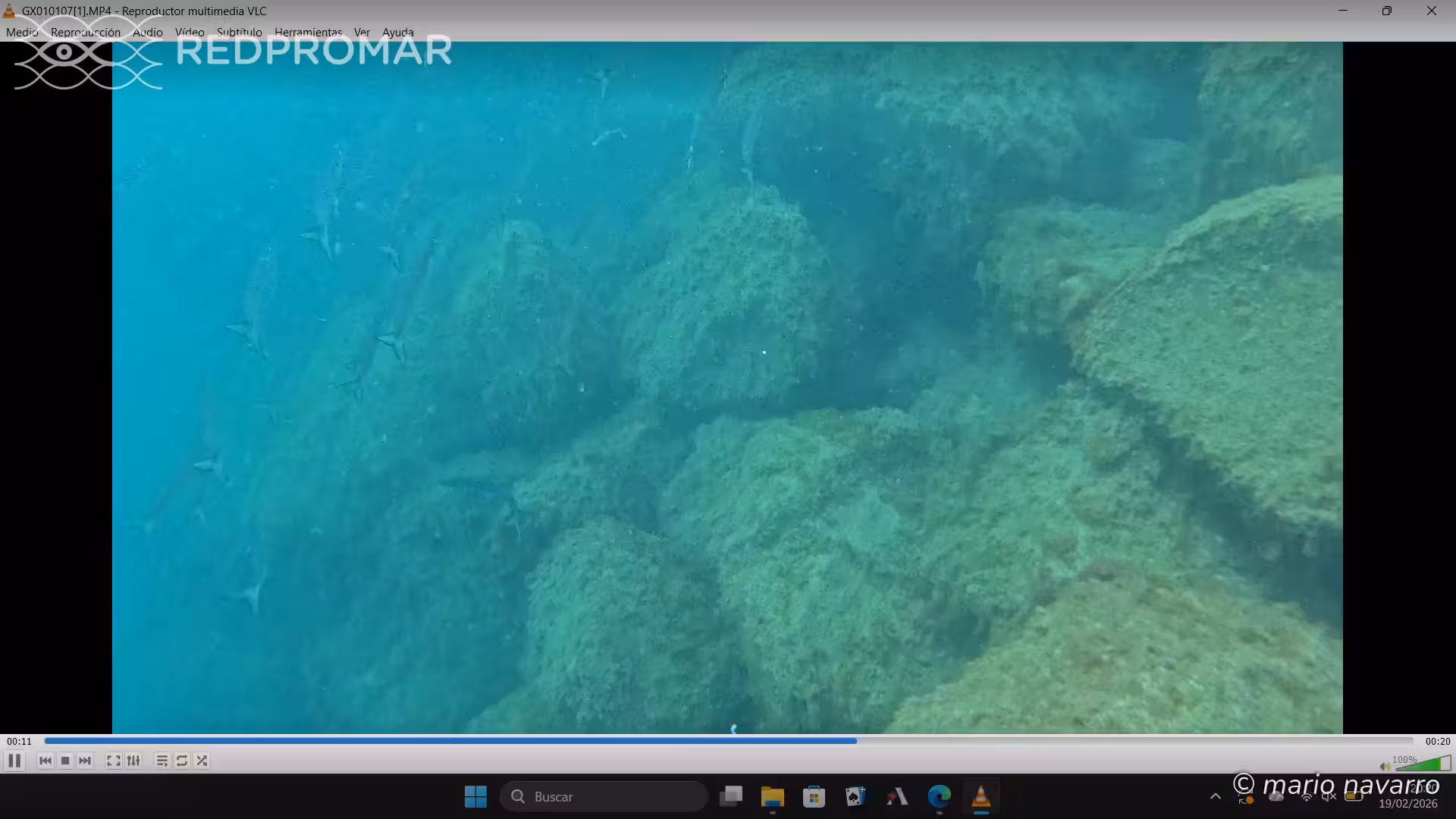Stop playback with the stop button
1456x819 pixels.
click(x=65, y=761)
